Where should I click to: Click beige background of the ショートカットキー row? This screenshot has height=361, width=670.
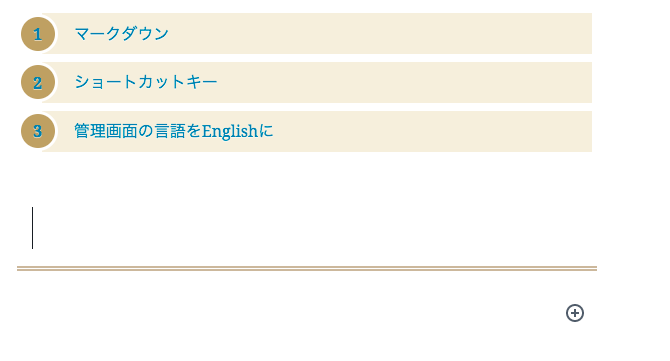click(x=404, y=82)
